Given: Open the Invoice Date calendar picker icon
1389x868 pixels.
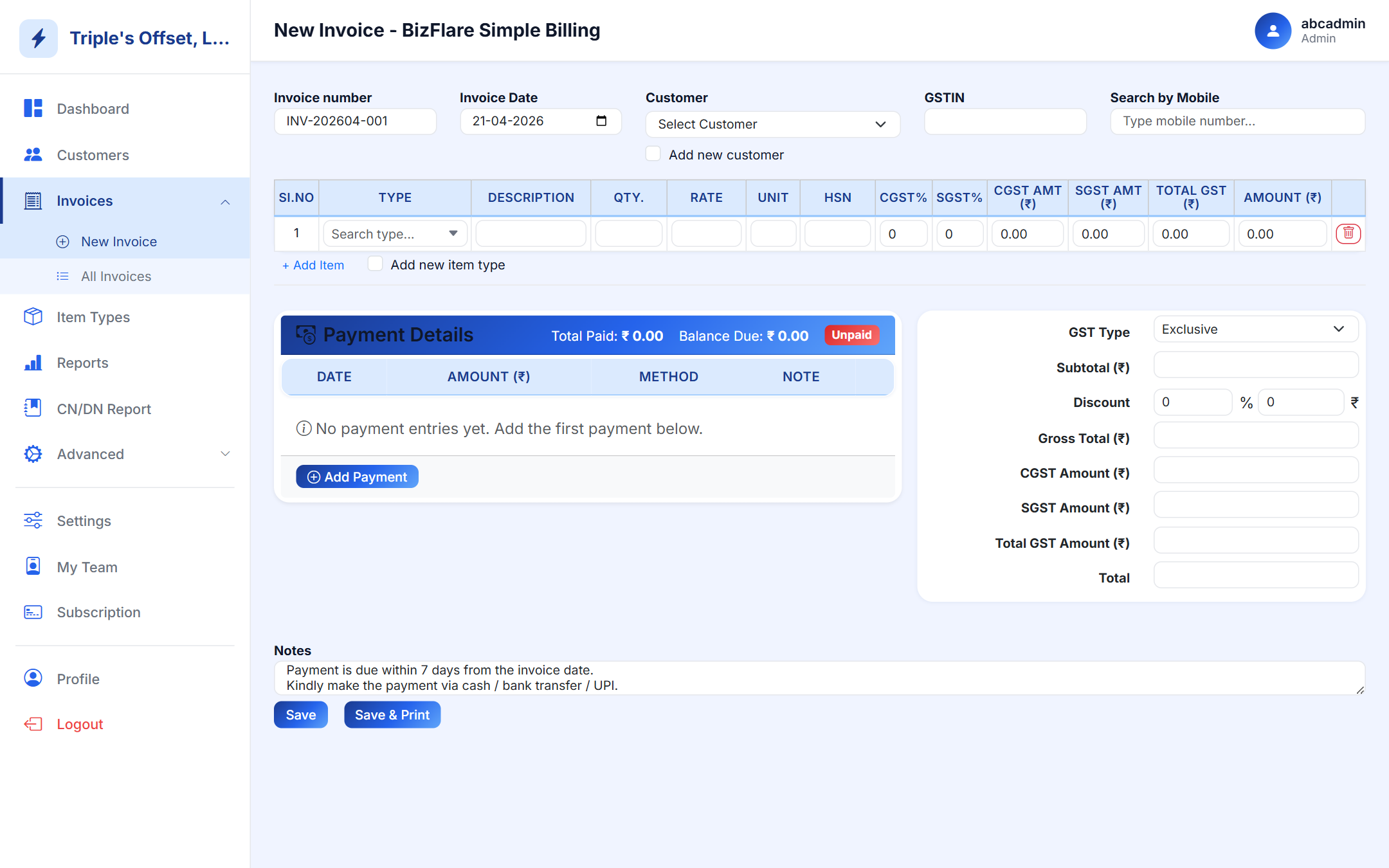Looking at the screenshot, I should click(x=601, y=121).
